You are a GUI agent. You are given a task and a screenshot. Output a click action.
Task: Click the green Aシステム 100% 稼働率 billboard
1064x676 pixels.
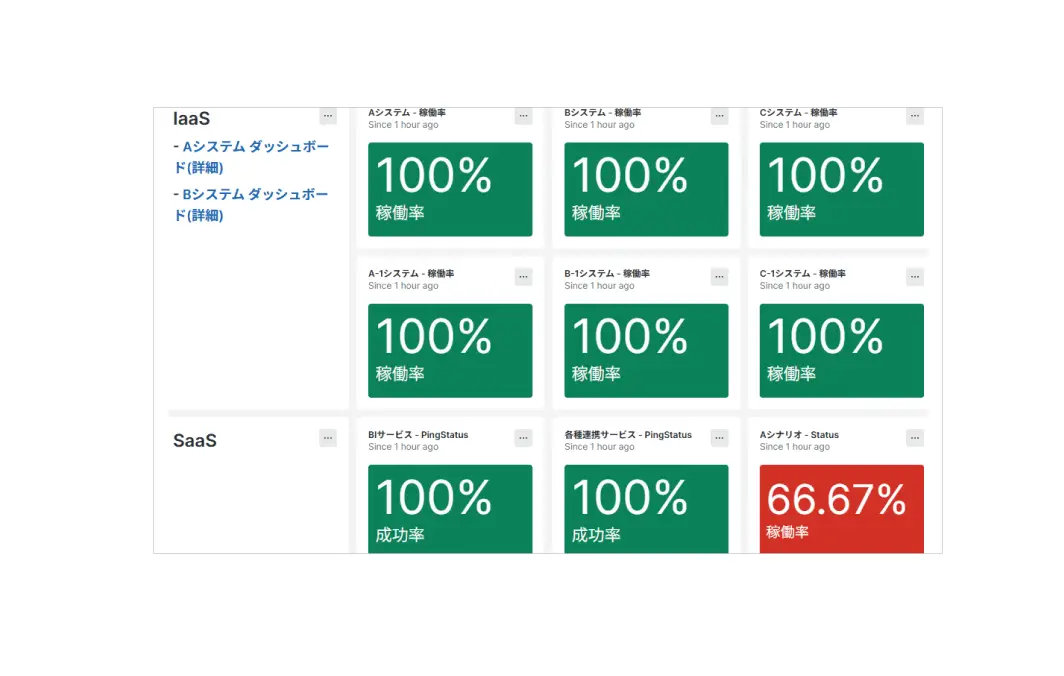[450, 189]
